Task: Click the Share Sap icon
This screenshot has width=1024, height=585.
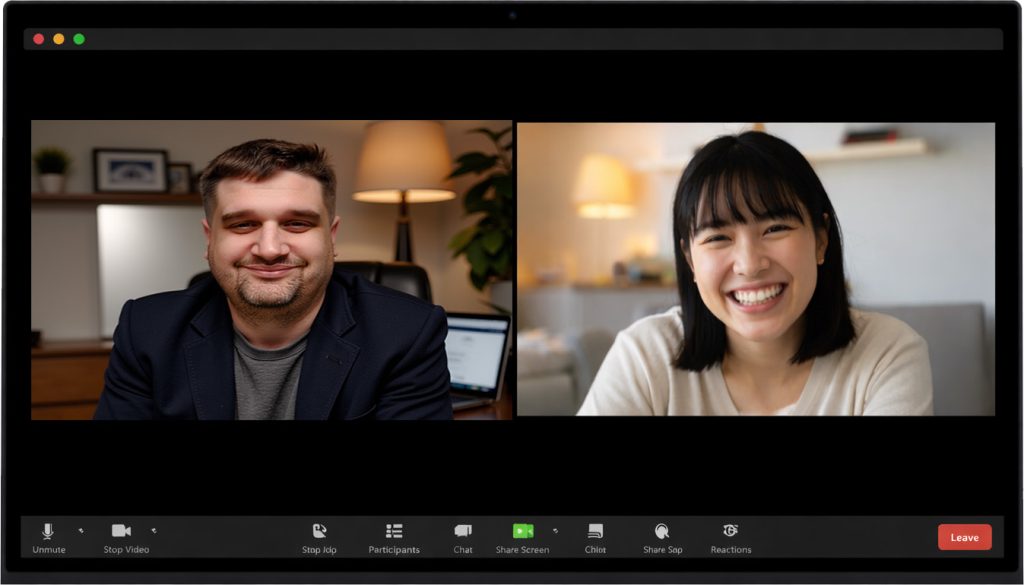Action: coord(661,531)
